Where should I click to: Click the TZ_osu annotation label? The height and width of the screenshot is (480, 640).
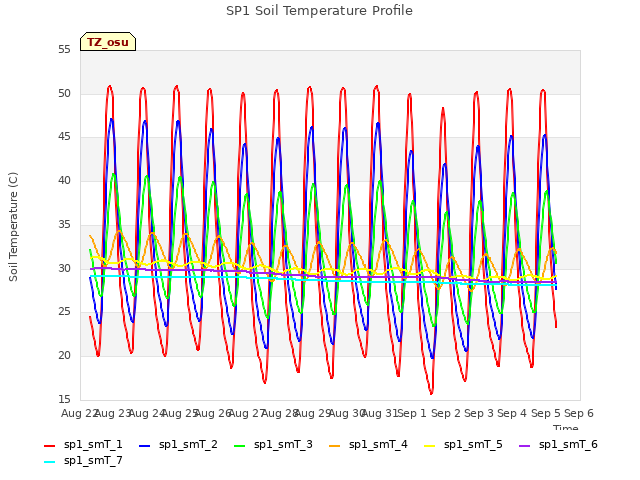(x=108, y=42)
